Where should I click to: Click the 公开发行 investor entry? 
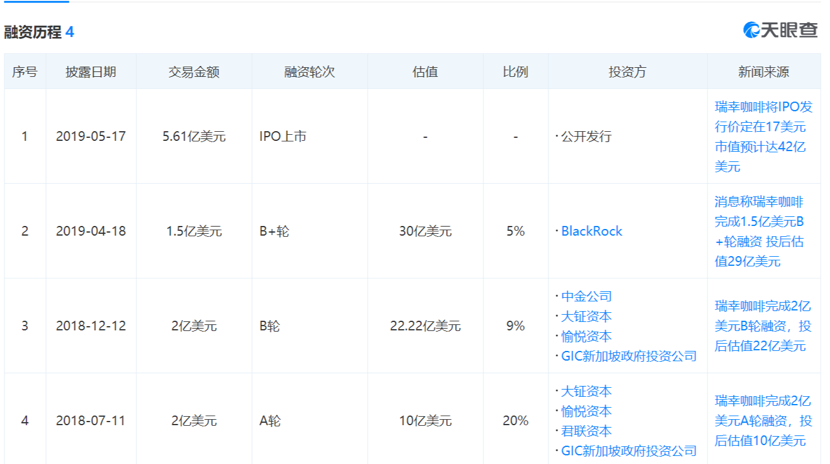coord(586,137)
